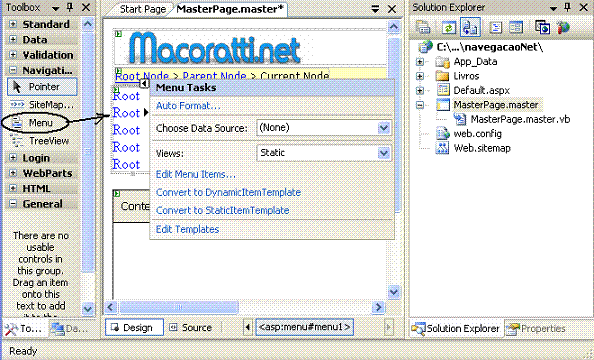Open the active files dropdown in editor
Image resolution: width=594 pixels, height=360 pixels.
point(375,9)
